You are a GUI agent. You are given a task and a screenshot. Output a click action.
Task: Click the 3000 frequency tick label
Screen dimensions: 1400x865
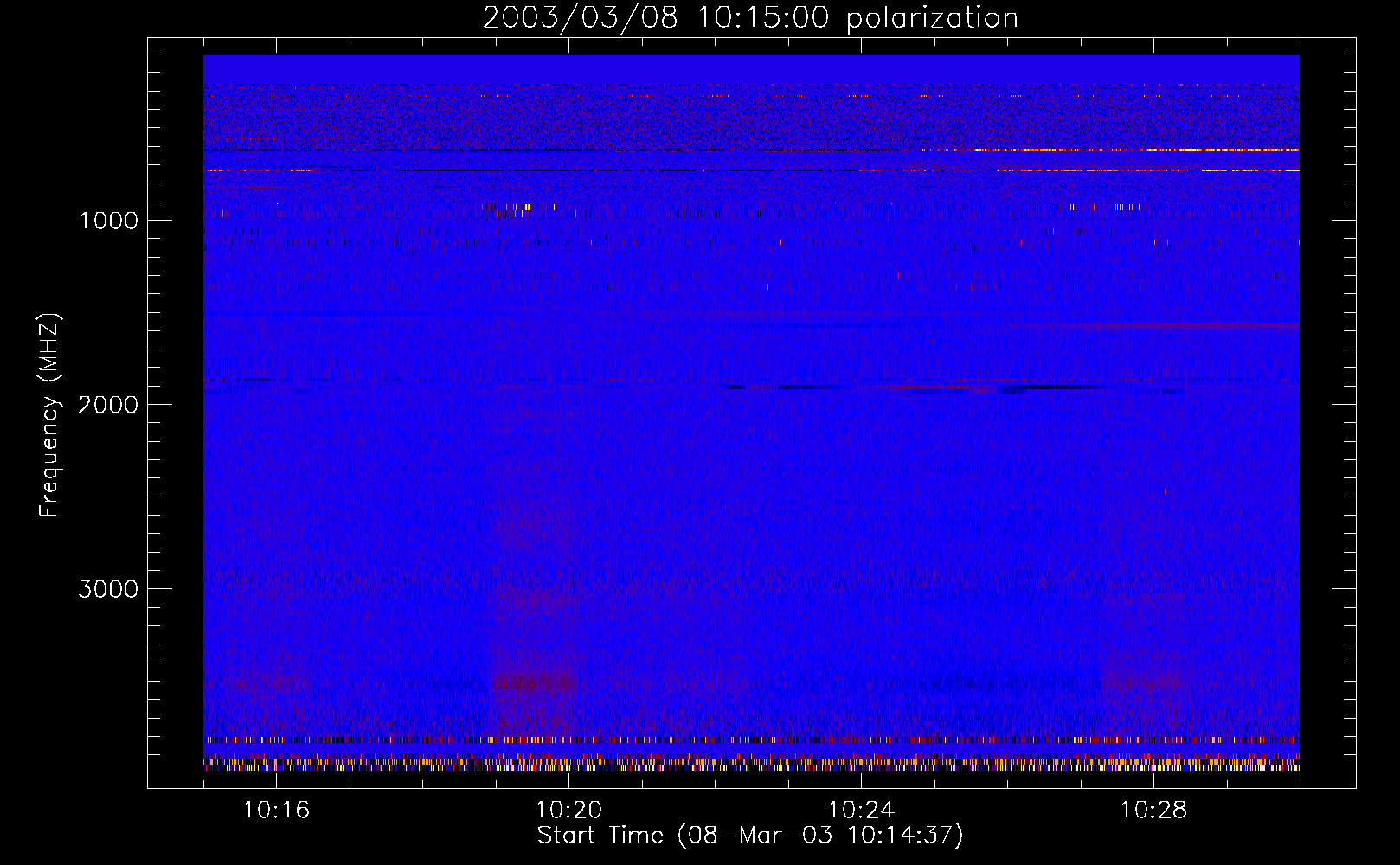coord(108,589)
